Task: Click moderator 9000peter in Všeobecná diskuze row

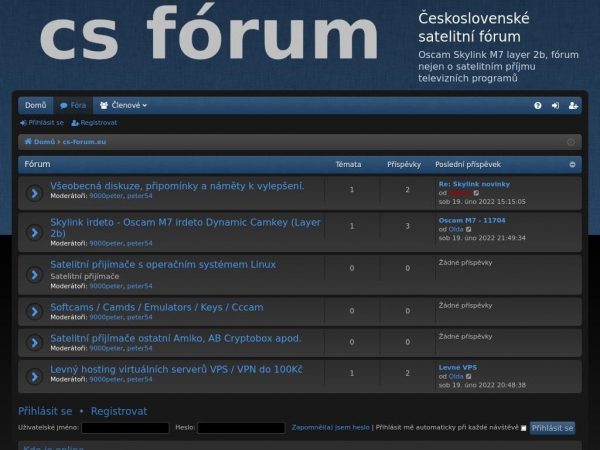Action: point(106,196)
